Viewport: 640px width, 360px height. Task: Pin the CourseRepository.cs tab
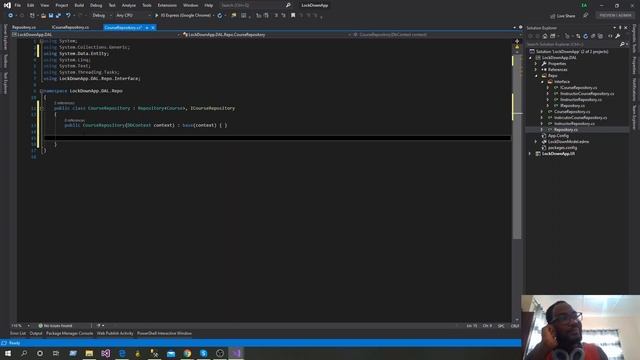(x=147, y=28)
